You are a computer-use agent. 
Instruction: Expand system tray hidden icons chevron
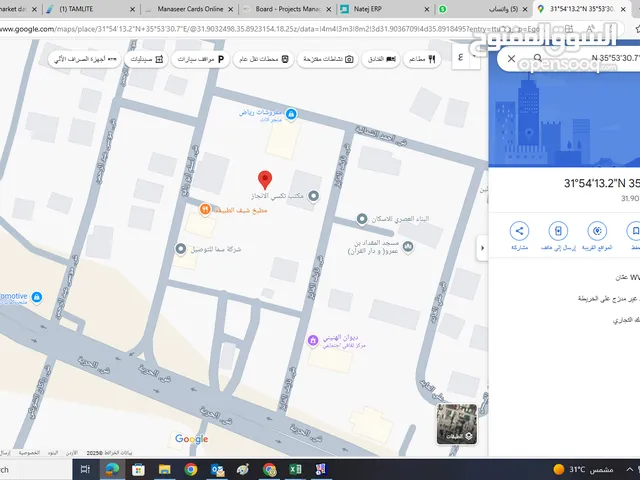630,469
